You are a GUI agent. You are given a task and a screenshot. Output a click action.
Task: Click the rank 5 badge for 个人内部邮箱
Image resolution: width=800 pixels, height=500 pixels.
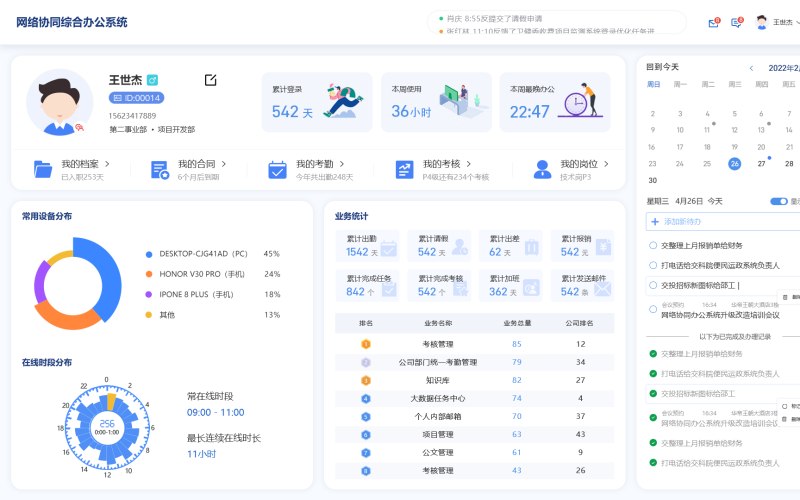coord(366,417)
